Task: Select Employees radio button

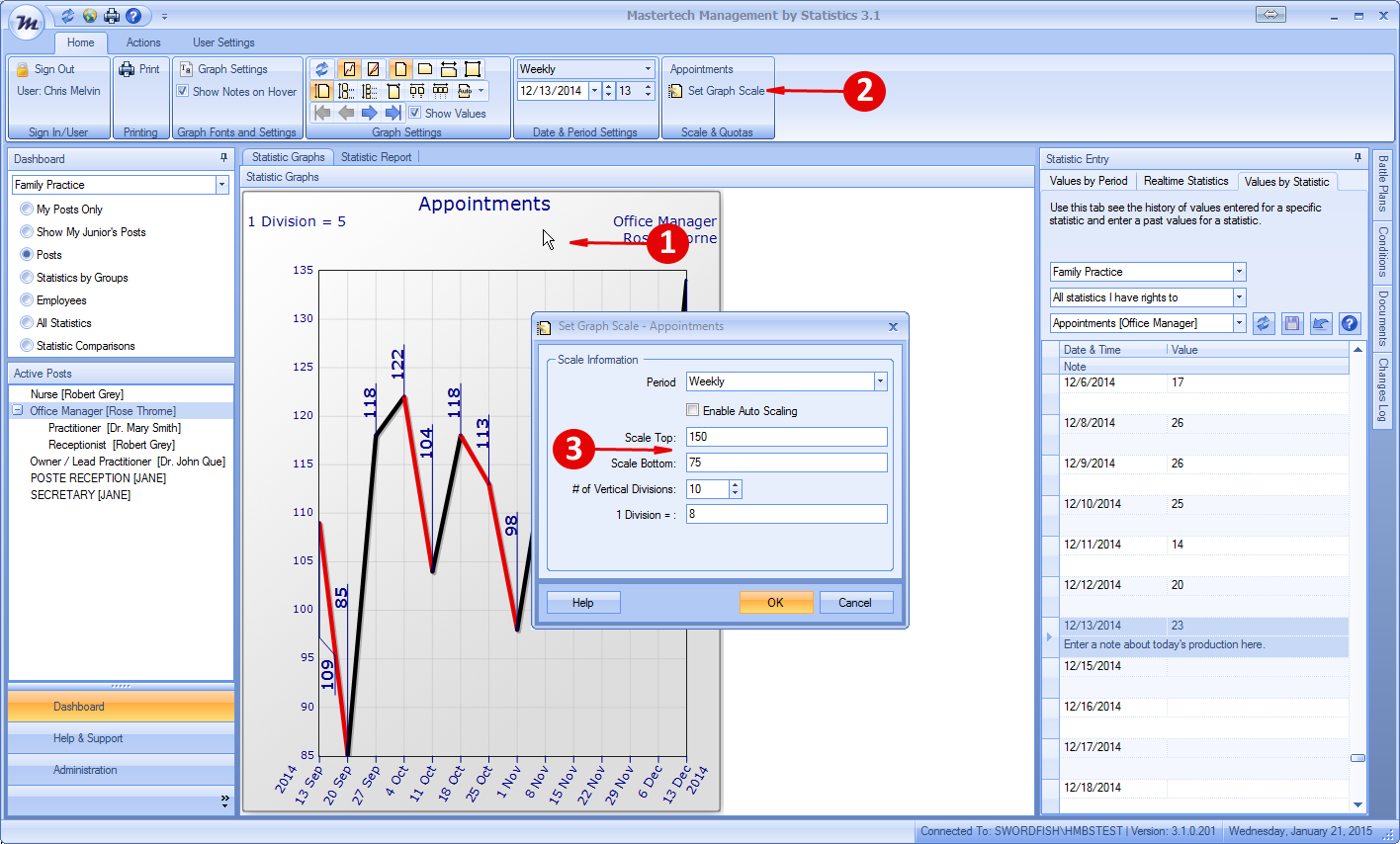Action: 27,300
